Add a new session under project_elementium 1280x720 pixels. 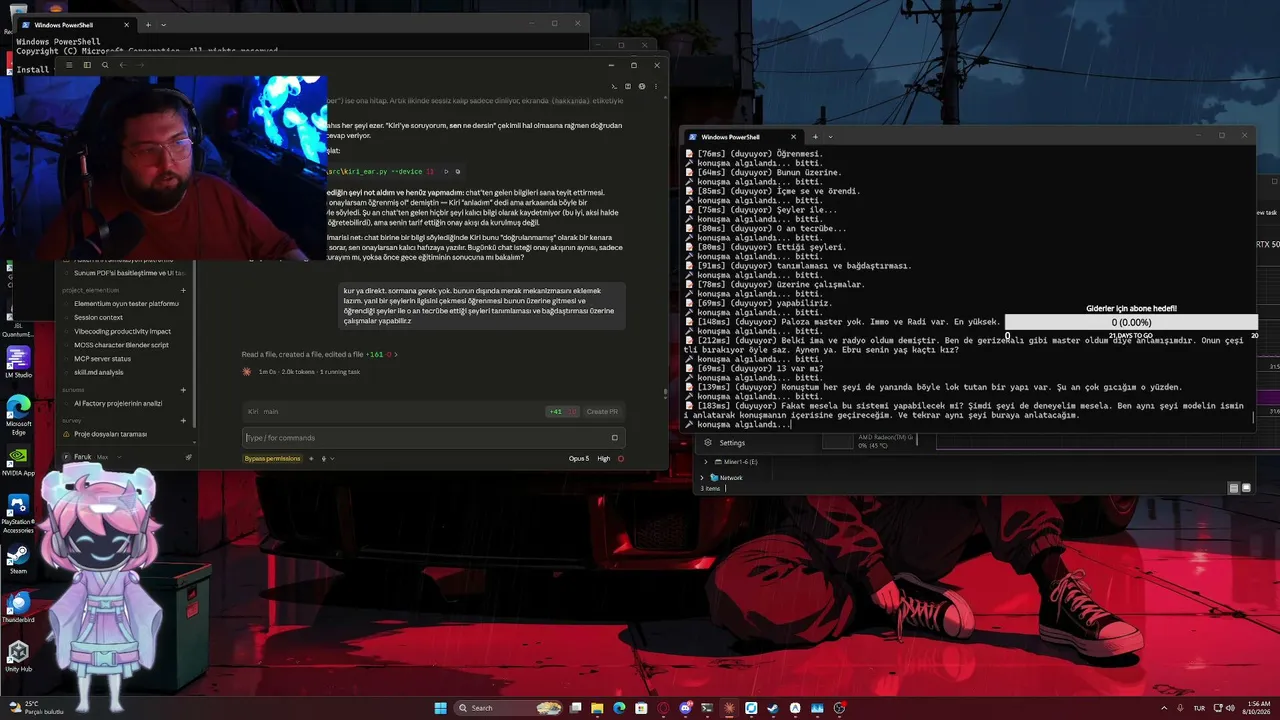pyautogui.click(x=183, y=290)
